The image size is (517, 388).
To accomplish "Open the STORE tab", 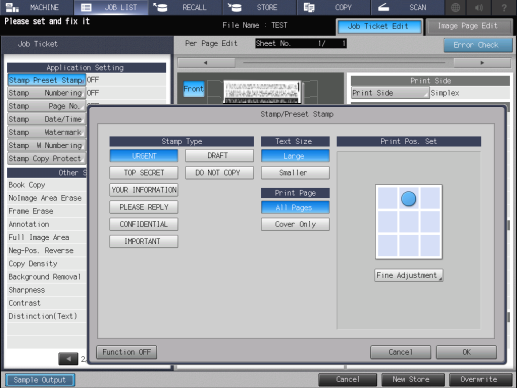I will (x=260, y=7).
